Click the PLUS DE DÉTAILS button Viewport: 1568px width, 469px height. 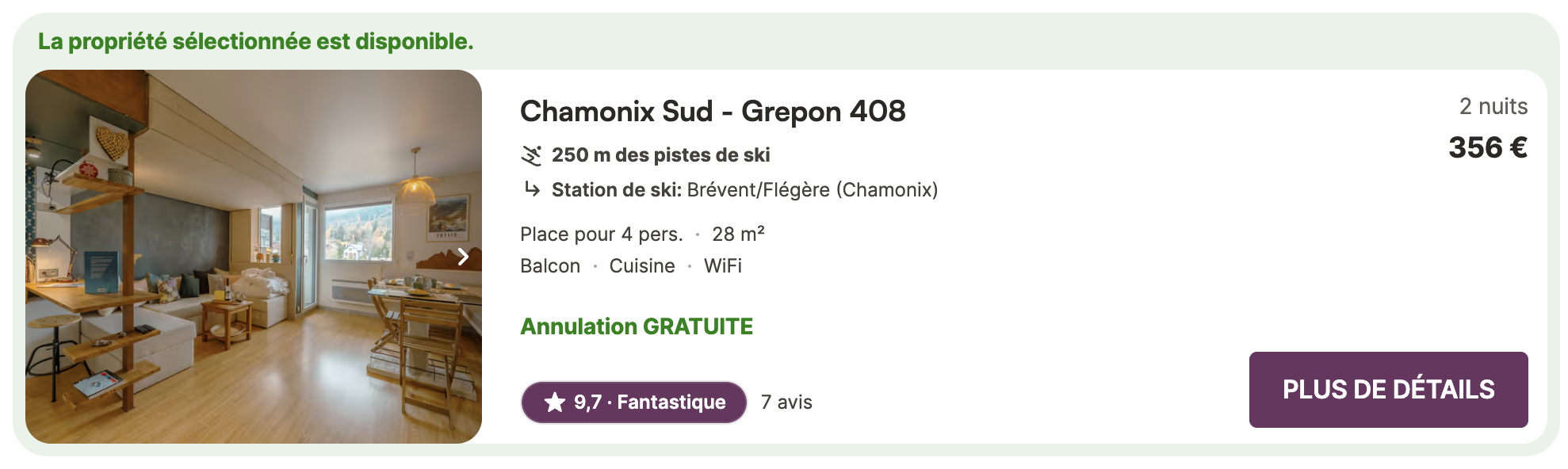coord(1388,390)
